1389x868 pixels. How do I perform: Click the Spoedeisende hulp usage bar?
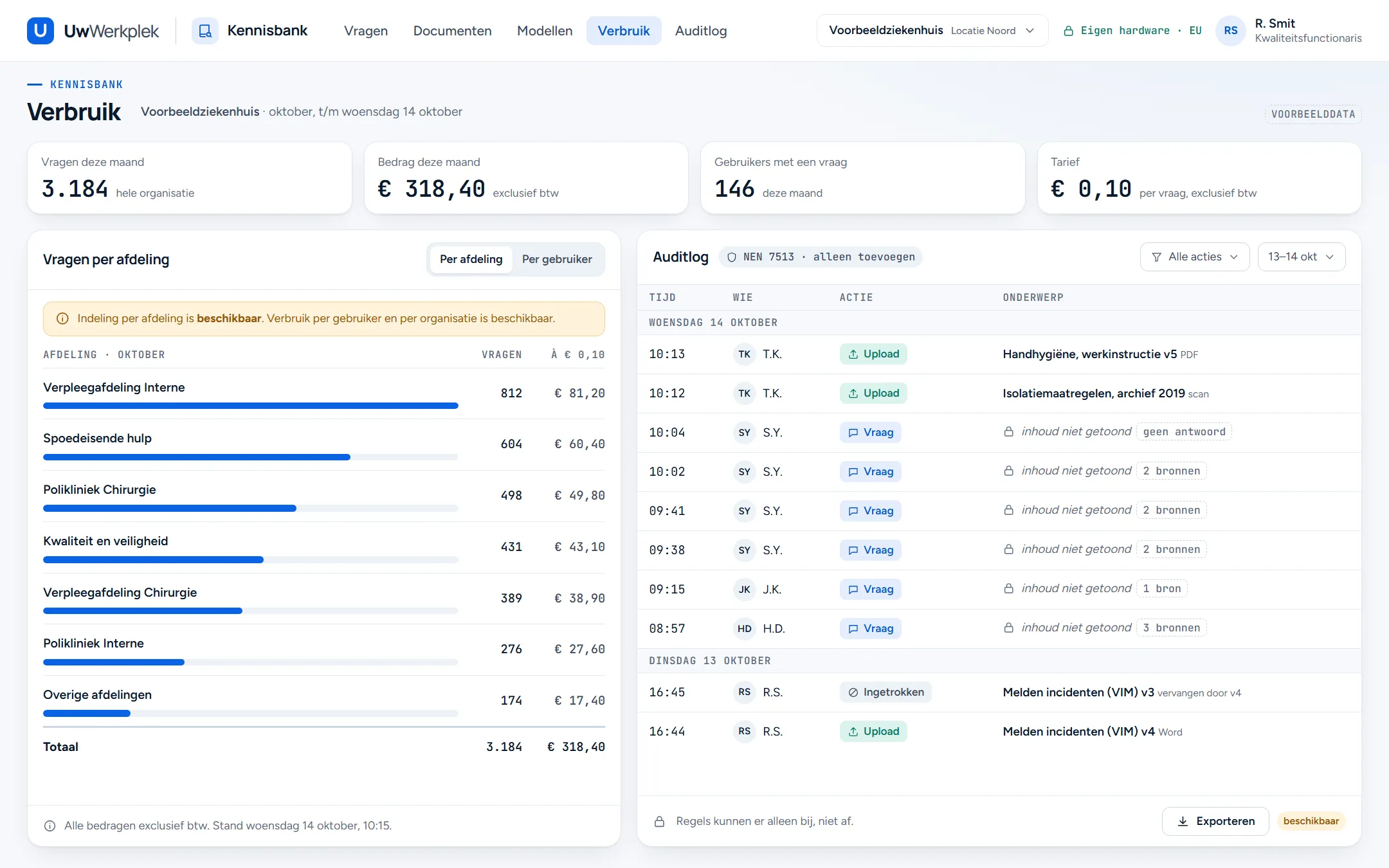pyautogui.click(x=251, y=457)
